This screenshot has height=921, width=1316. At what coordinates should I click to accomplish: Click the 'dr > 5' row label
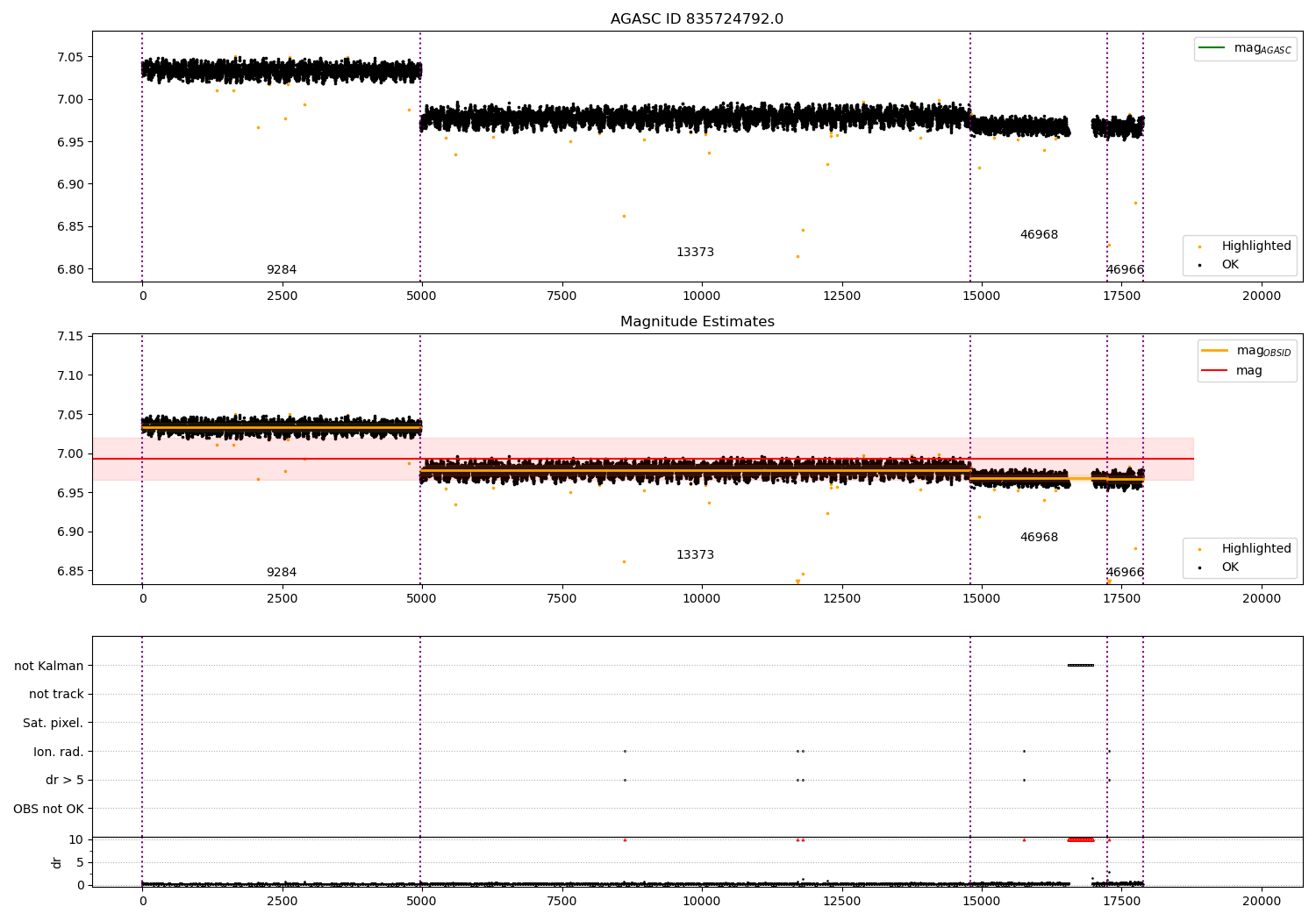click(x=65, y=781)
